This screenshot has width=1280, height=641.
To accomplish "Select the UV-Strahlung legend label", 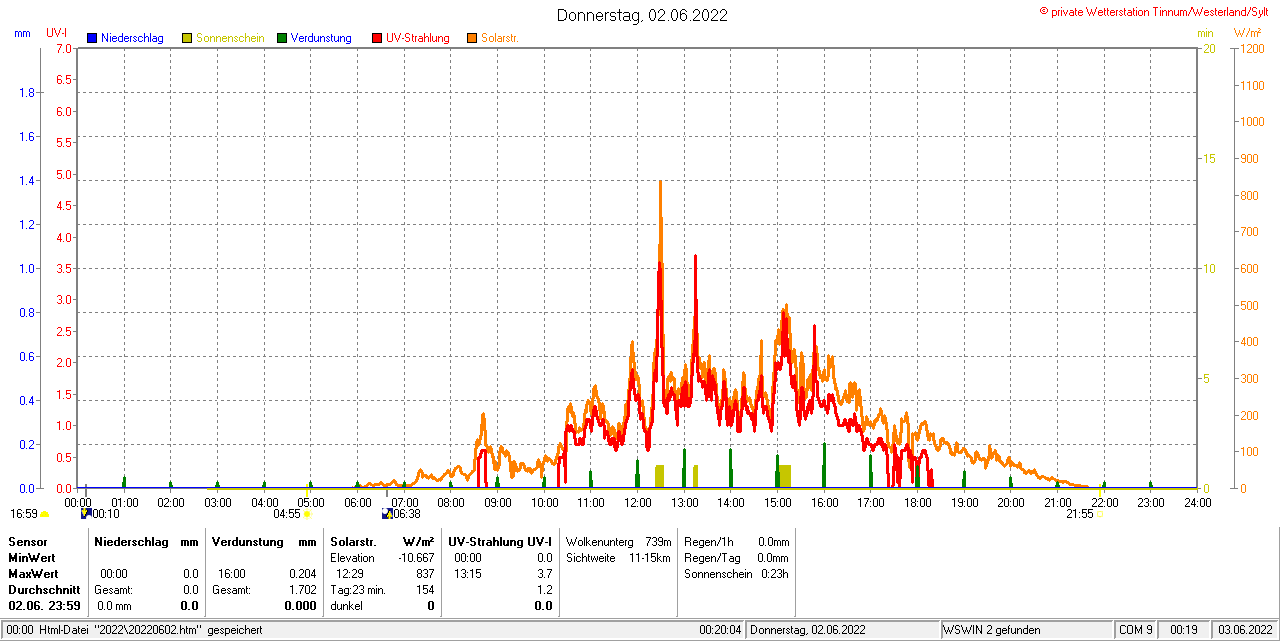I will [x=418, y=38].
